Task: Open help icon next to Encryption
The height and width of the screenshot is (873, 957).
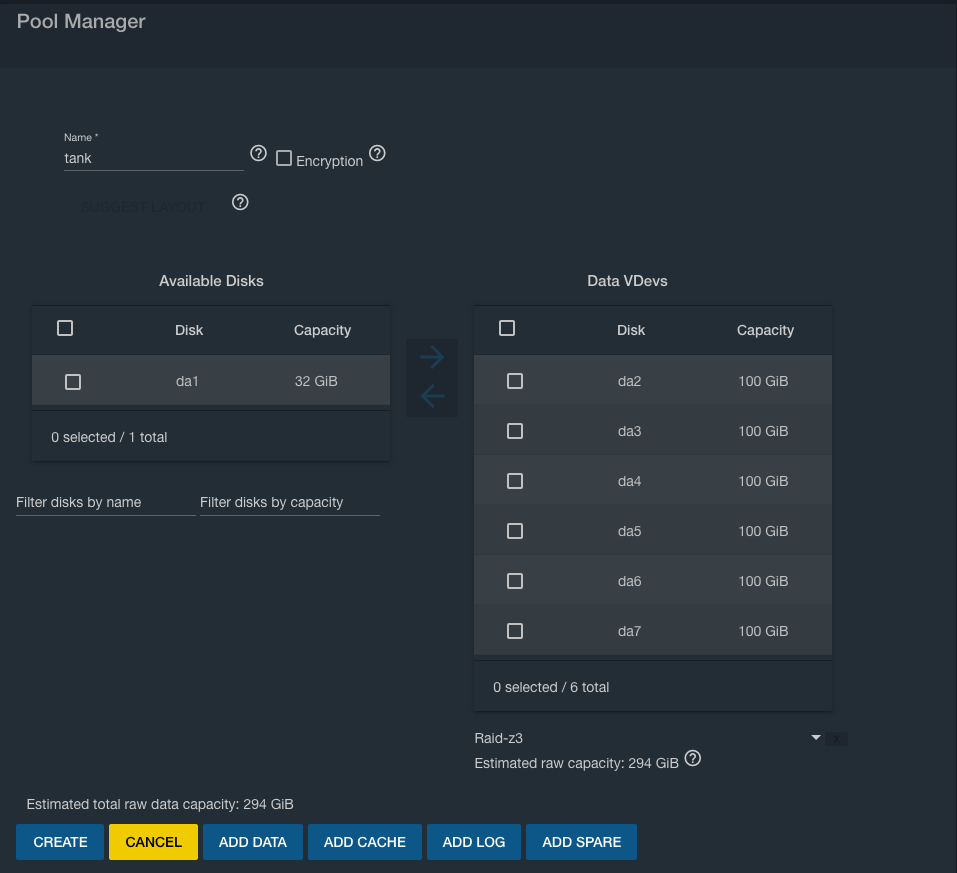Action: tap(377, 153)
